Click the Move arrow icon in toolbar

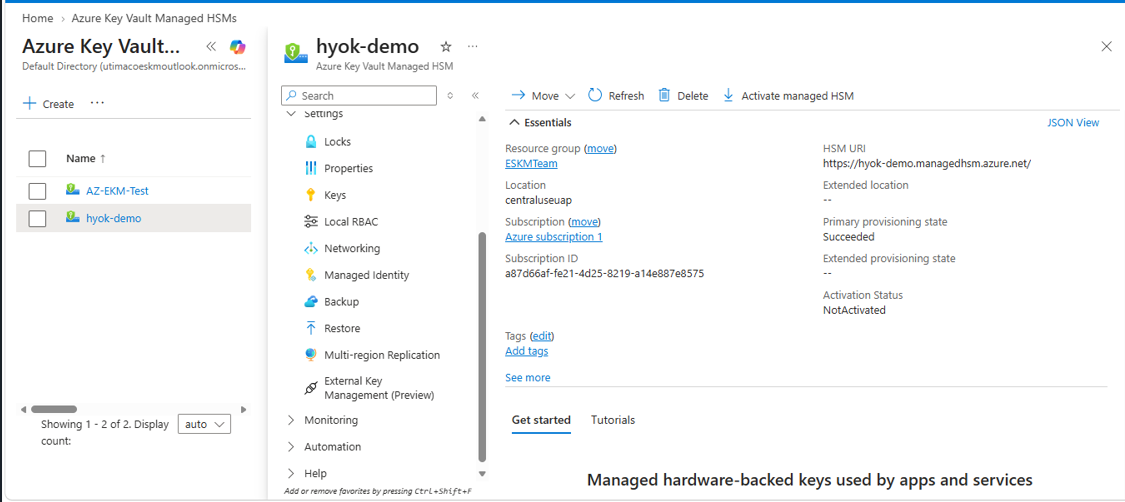(x=518, y=95)
